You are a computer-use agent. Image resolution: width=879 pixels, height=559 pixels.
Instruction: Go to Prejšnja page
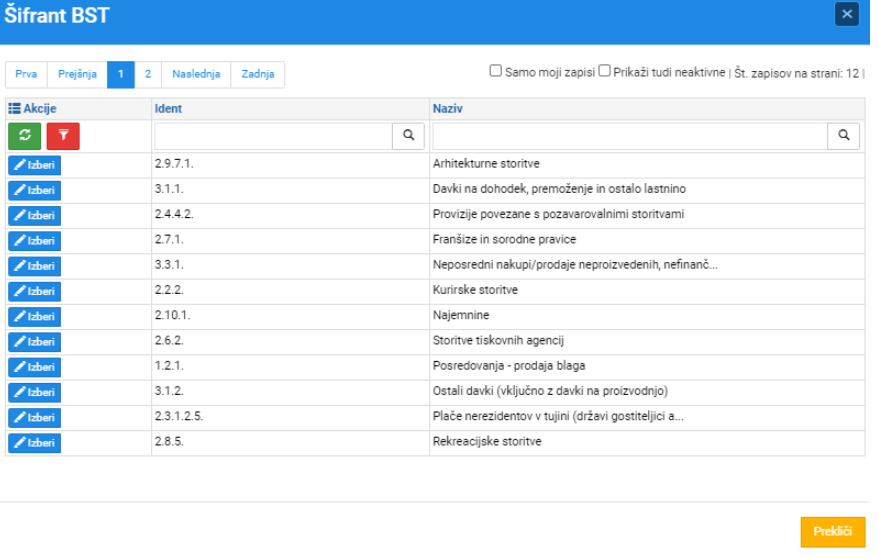77,75
